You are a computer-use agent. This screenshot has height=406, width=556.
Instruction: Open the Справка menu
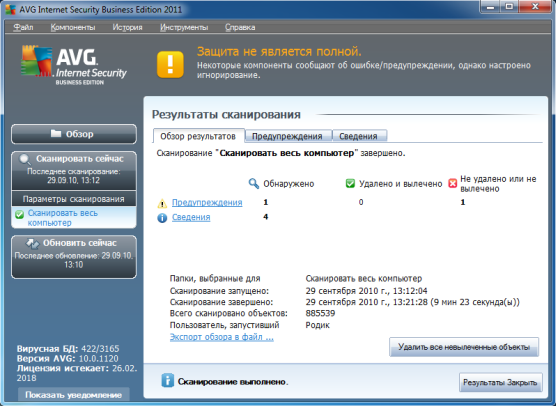coord(240,27)
